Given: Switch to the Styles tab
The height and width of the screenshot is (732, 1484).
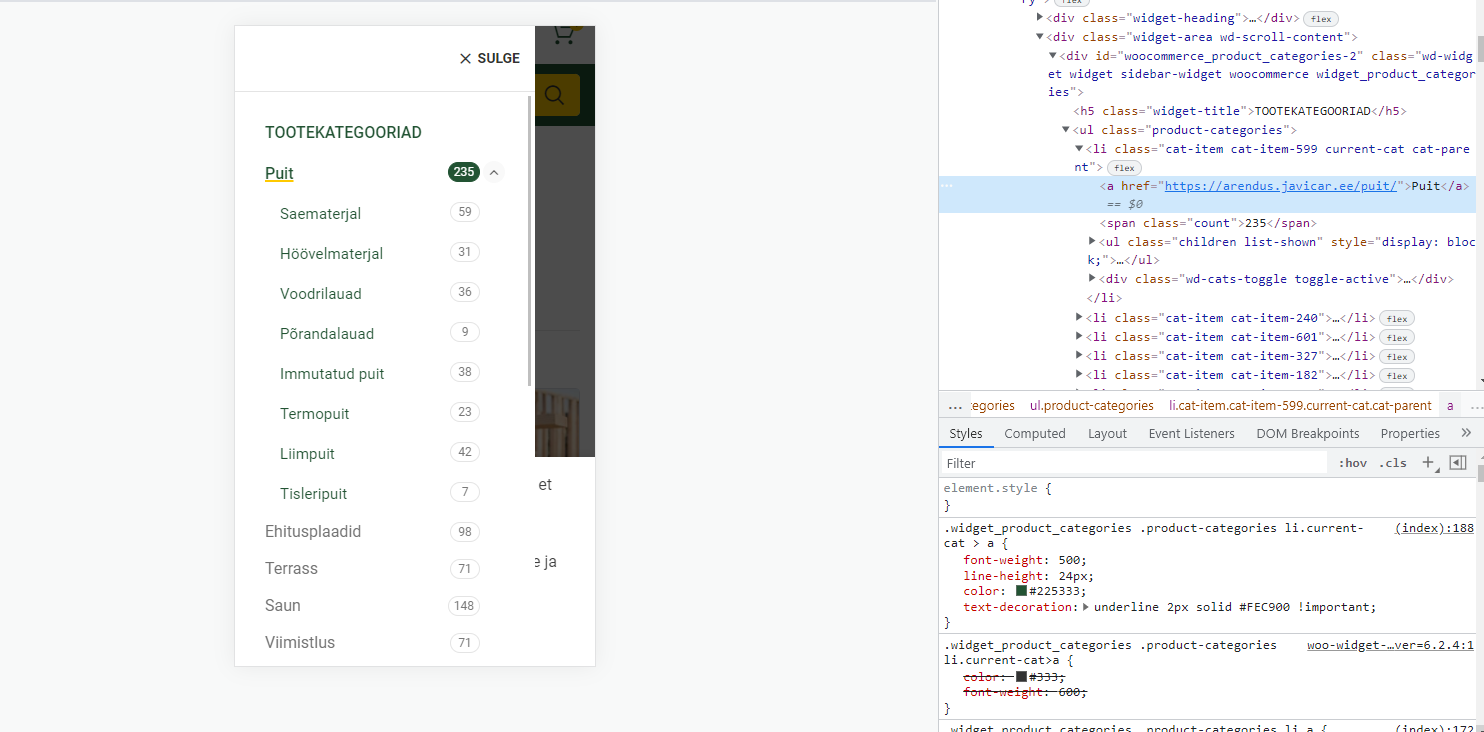Looking at the screenshot, I should click(966, 433).
